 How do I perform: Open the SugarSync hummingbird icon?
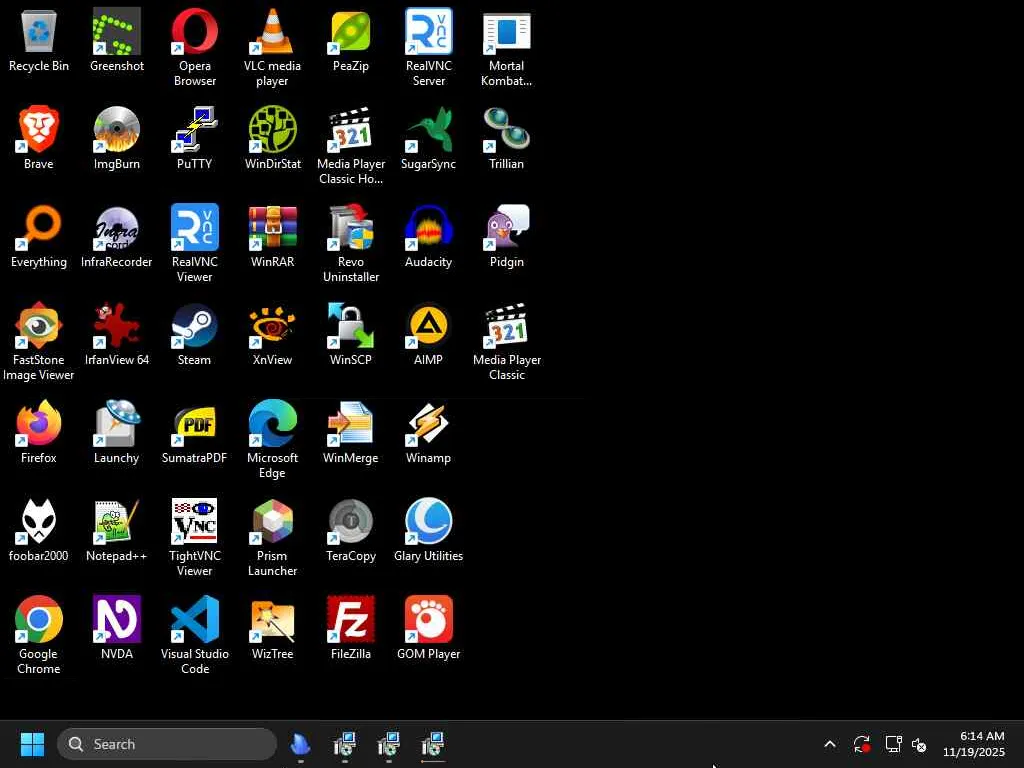428,129
